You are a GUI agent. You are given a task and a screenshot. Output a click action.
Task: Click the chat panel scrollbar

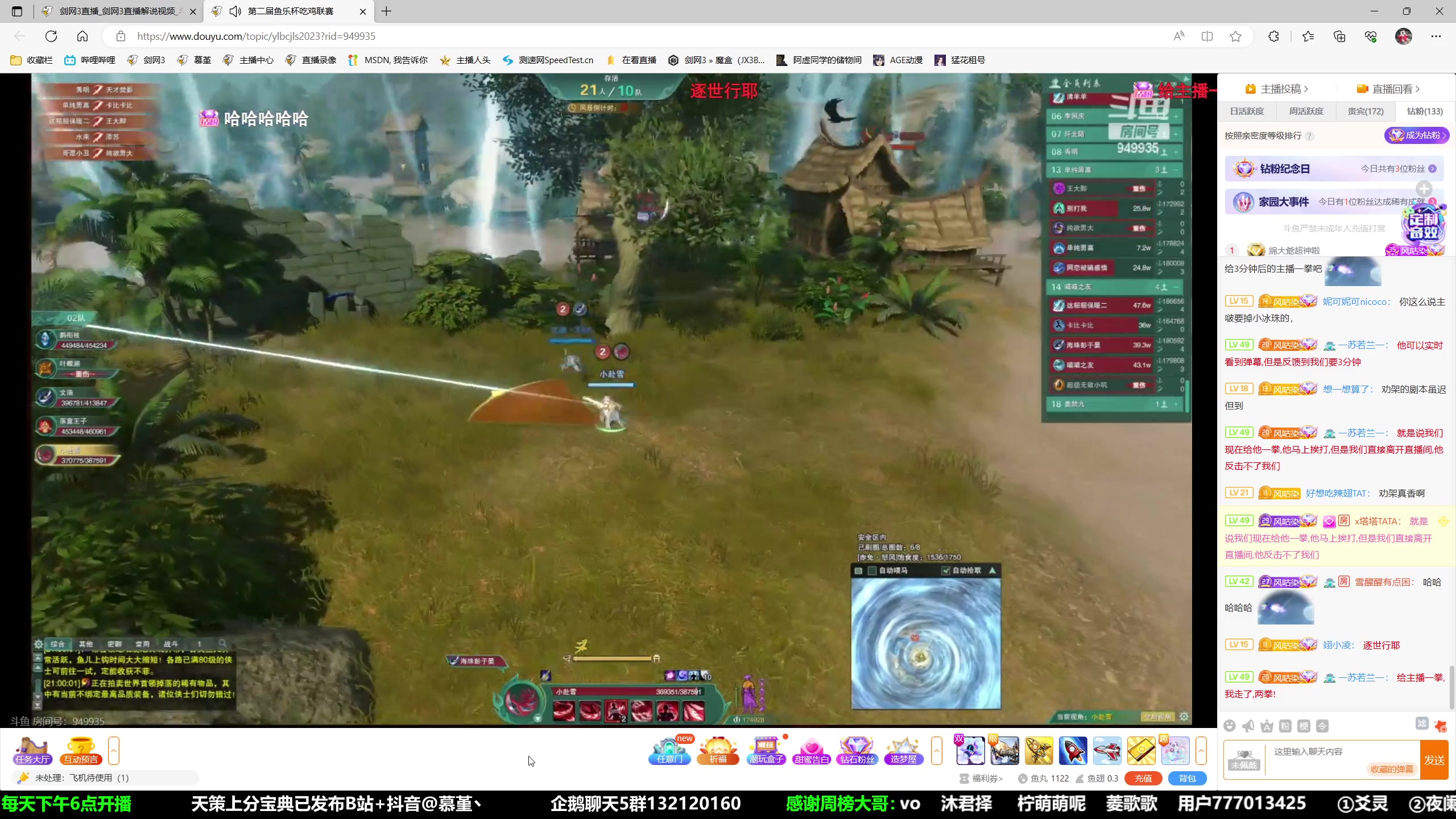click(1451, 687)
